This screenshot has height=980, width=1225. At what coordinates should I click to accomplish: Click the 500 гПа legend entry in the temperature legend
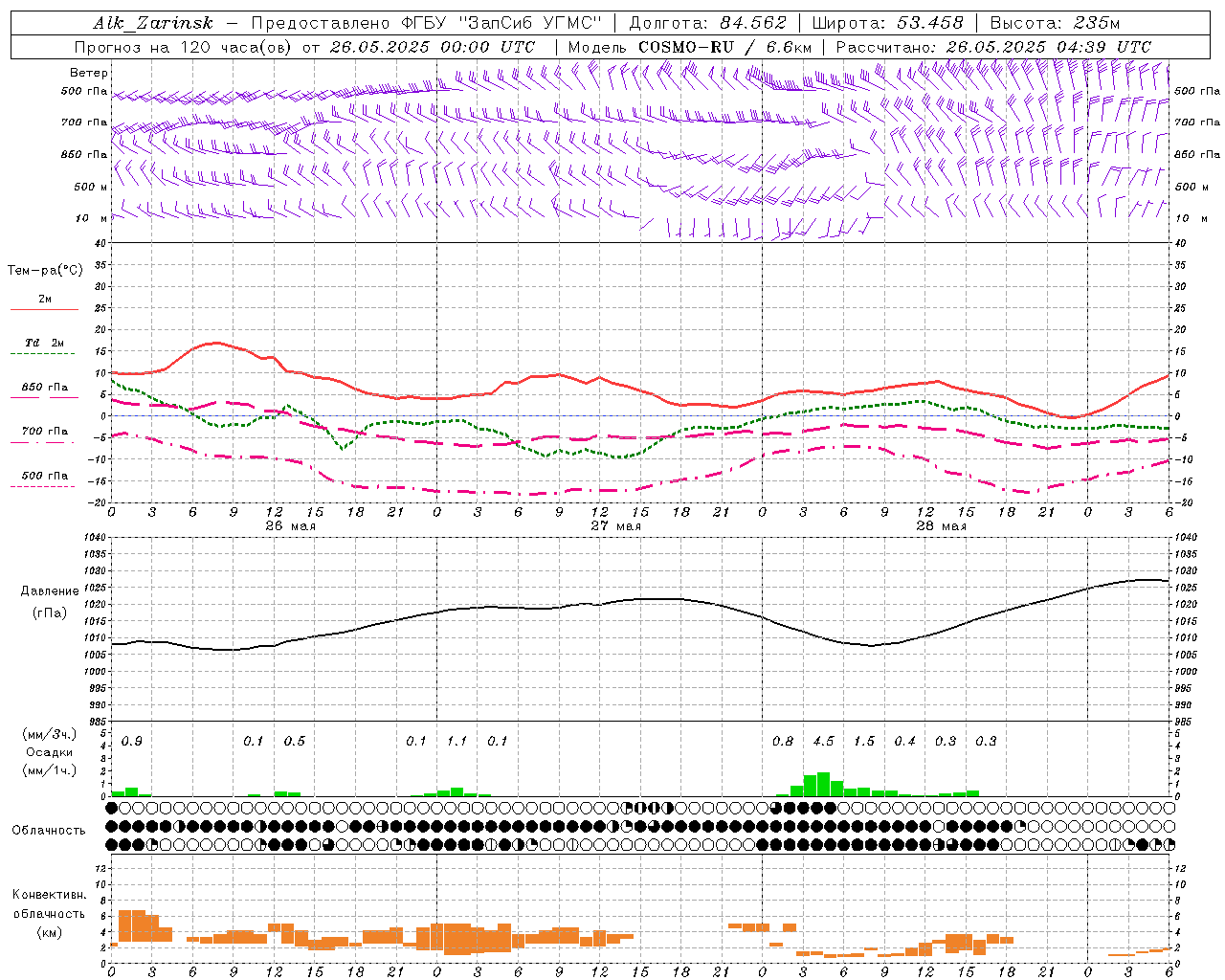tap(45, 476)
